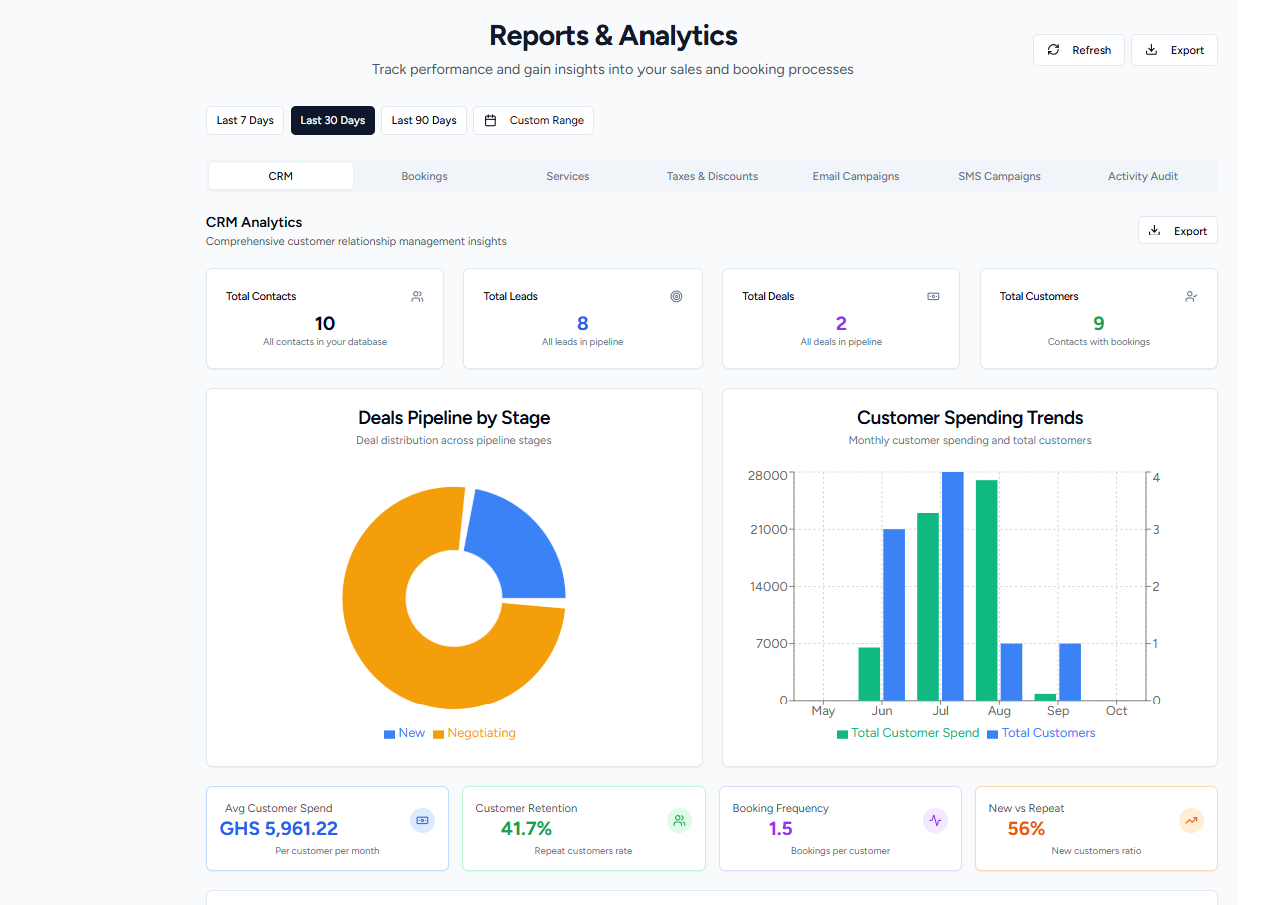Open the Email Campaigns tab

pyautogui.click(x=855, y=176)
